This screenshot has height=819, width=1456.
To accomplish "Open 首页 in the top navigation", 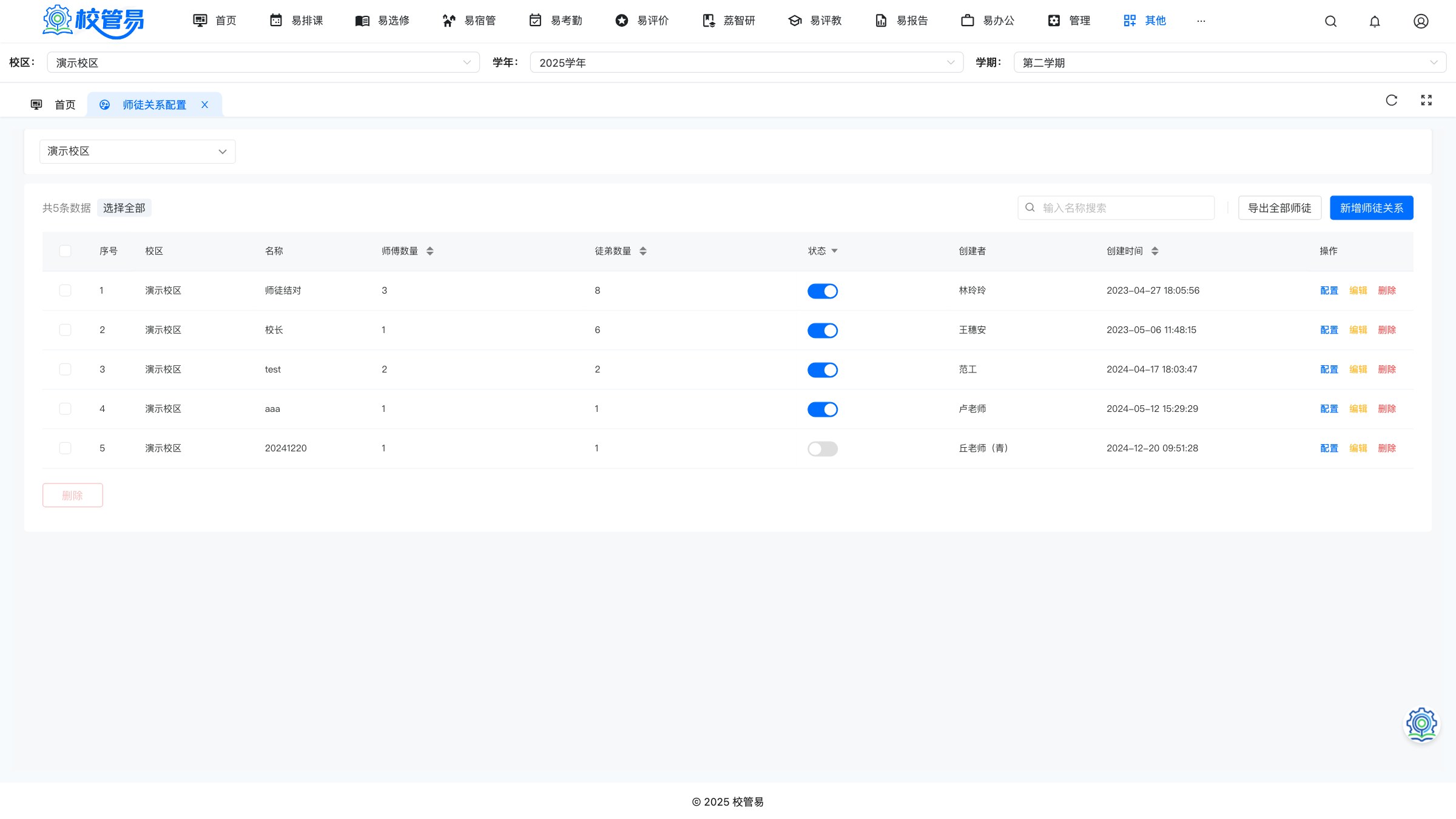I will (214, 21).
